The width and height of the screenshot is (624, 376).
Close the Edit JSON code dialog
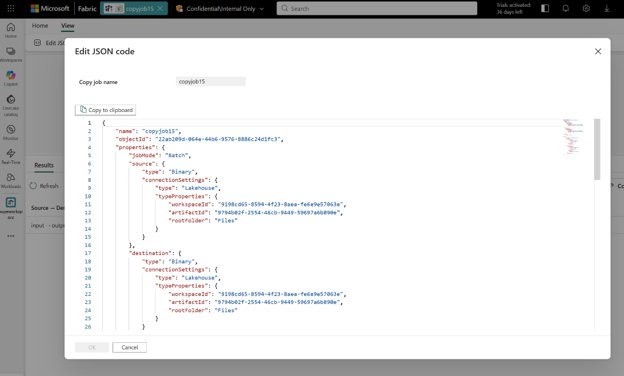pos(598,51)
